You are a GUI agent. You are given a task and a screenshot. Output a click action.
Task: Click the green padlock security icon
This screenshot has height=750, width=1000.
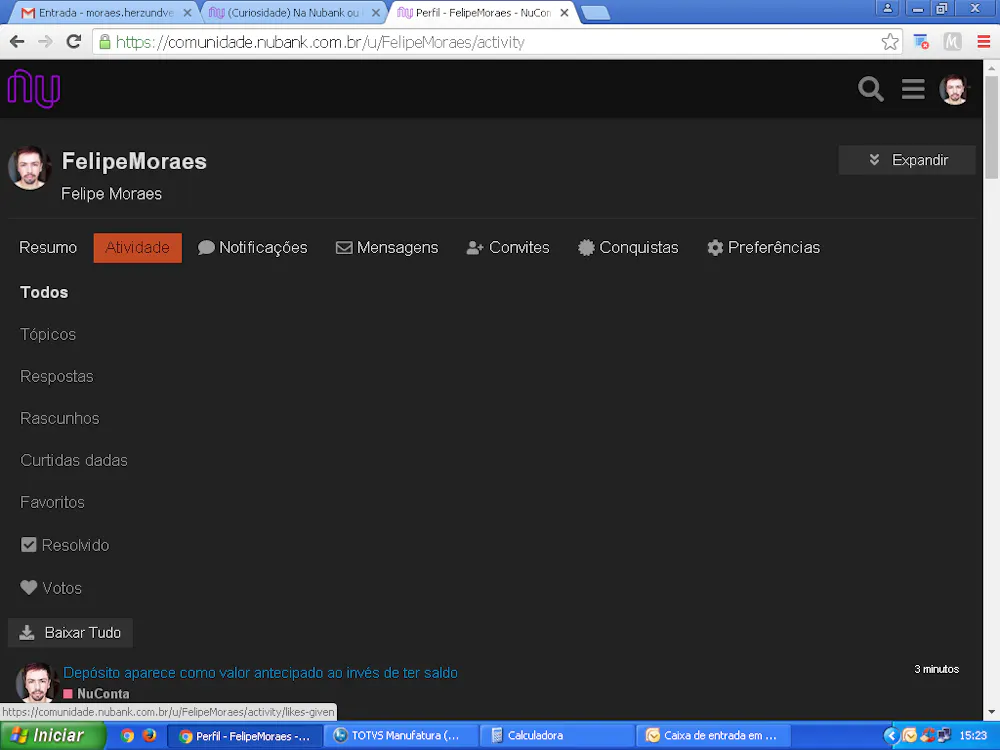pos(105,42)
